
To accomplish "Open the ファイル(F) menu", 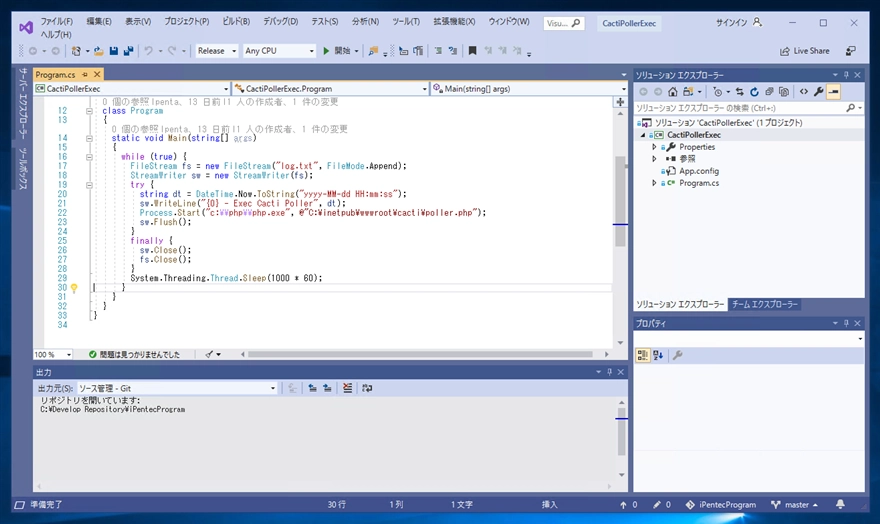I will tap(57, 21).
